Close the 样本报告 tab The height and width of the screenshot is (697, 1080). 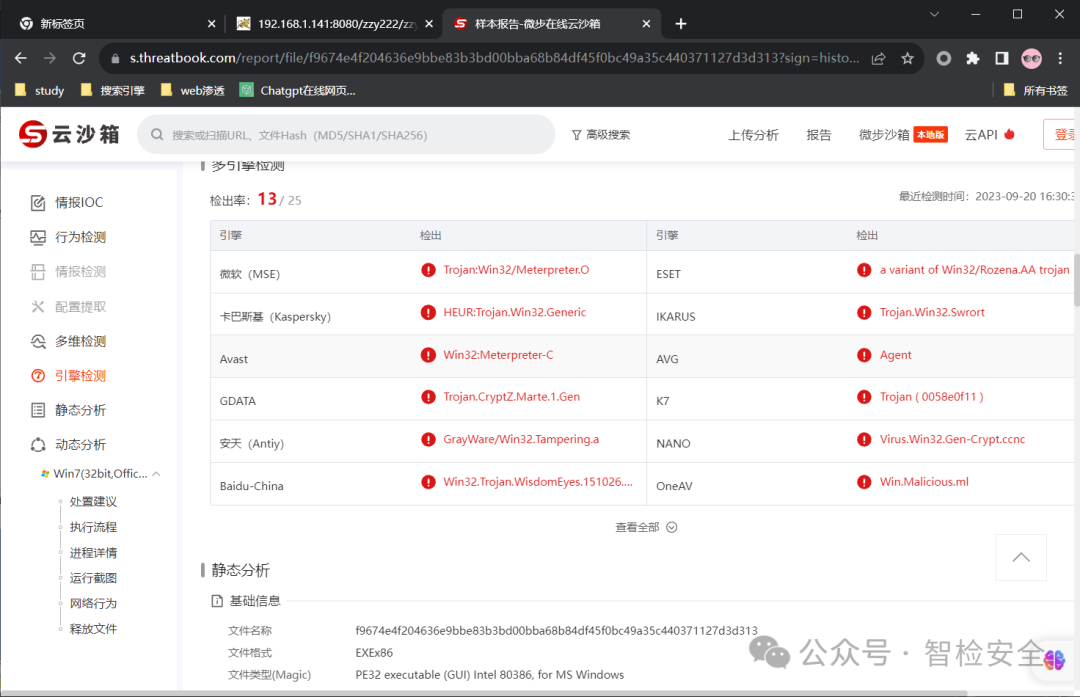pos(646,24)
